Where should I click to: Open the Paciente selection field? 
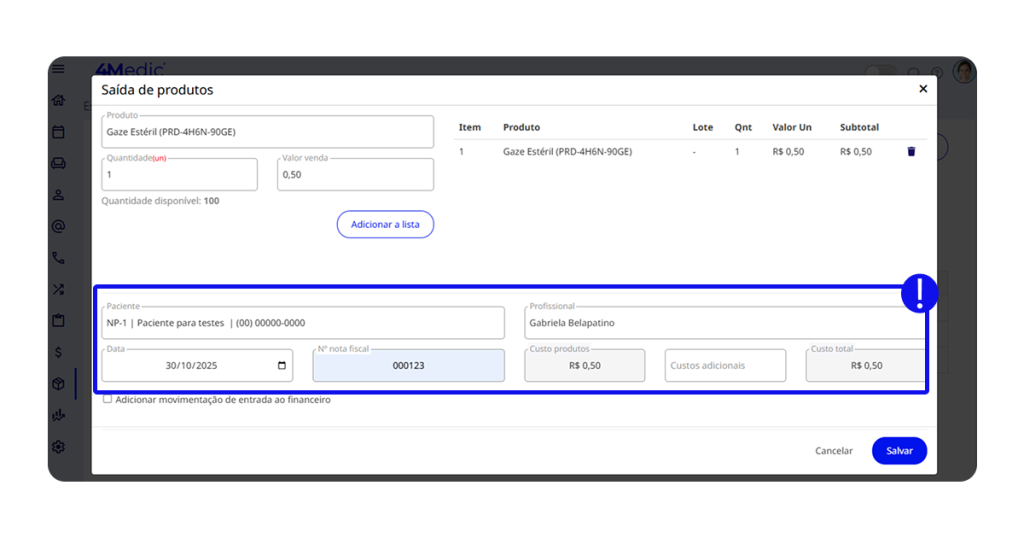coord(302,323)
